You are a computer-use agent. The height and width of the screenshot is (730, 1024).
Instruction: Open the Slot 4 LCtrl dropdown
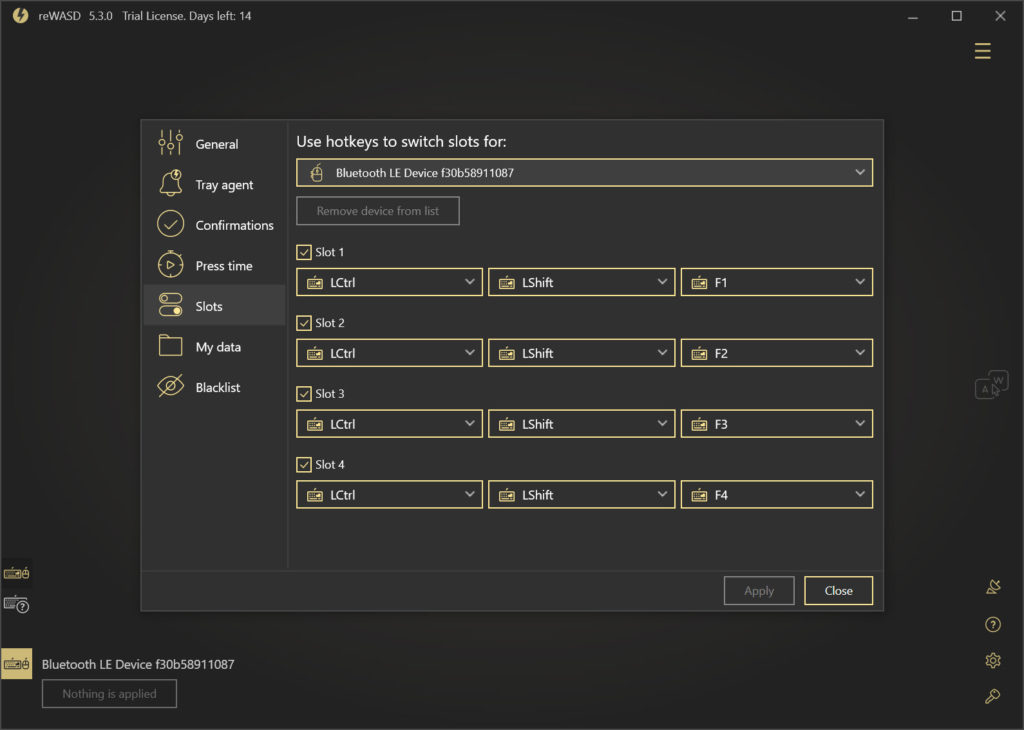pyautogui.click(x=389, y=494)
